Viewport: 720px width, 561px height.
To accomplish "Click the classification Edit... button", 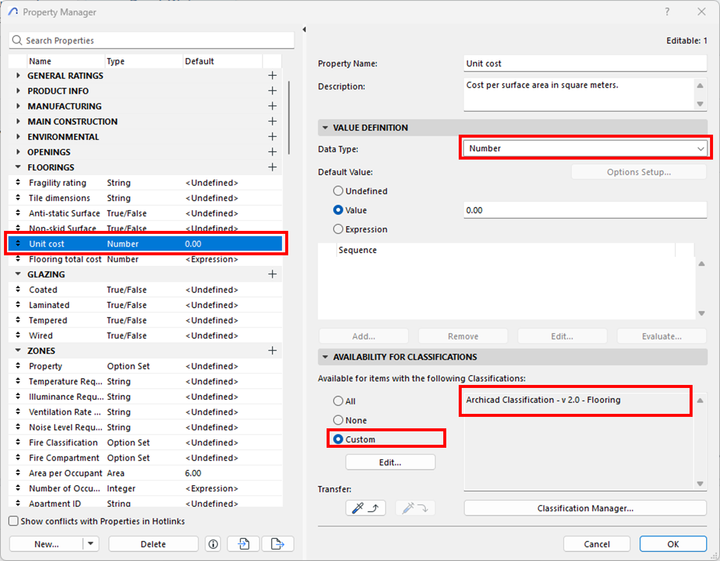I will (390, 462).
